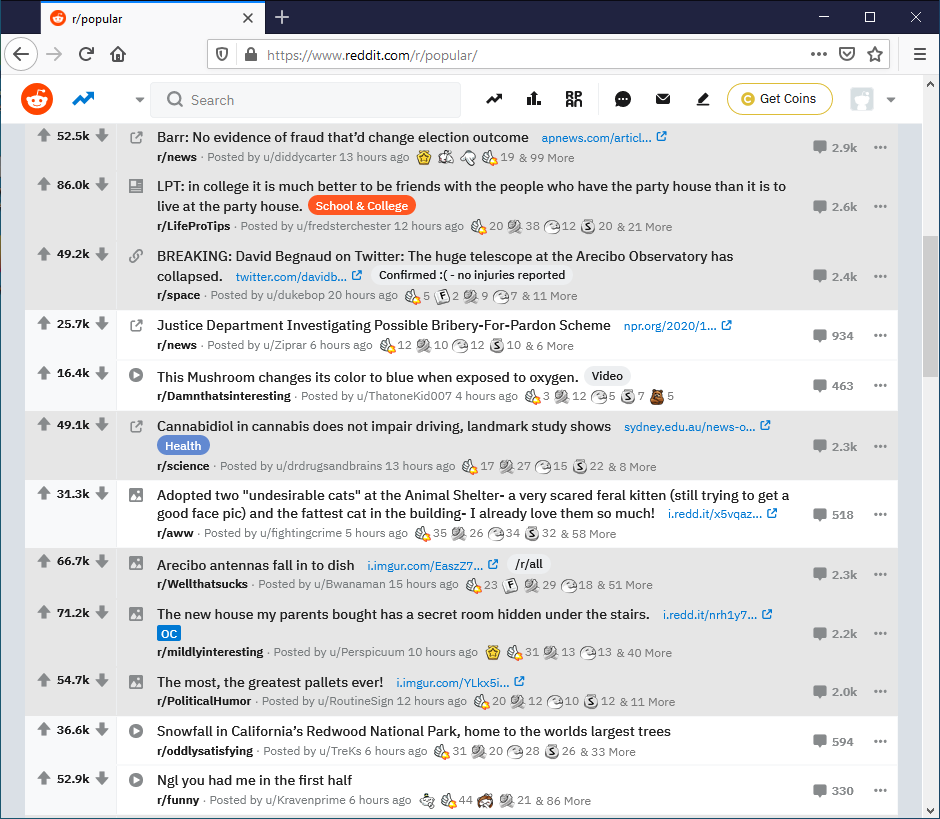Screen dimensions: 940x819
Task: Open the messages envelope icon
Action: pos(662,99)
